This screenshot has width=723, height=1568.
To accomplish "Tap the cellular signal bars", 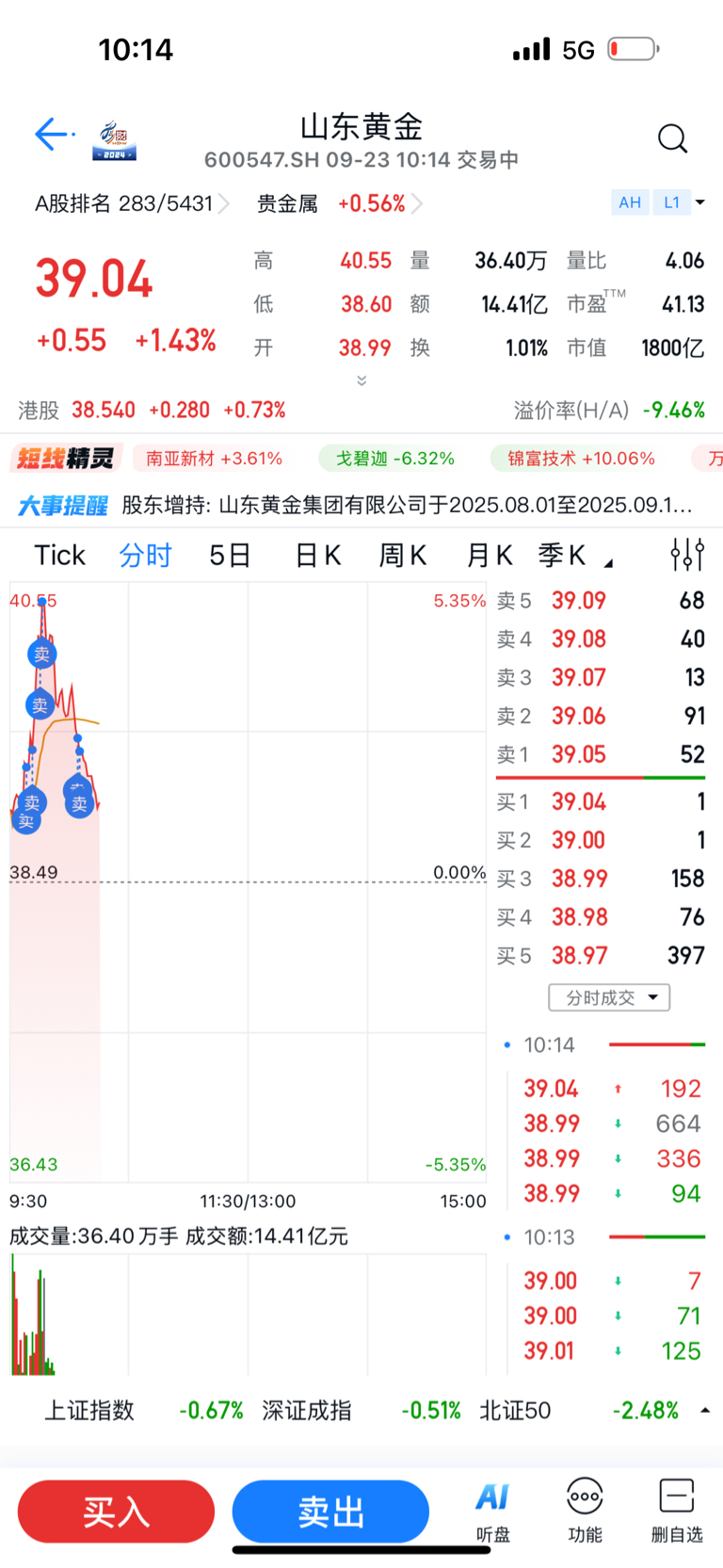I will click(531, 49).
